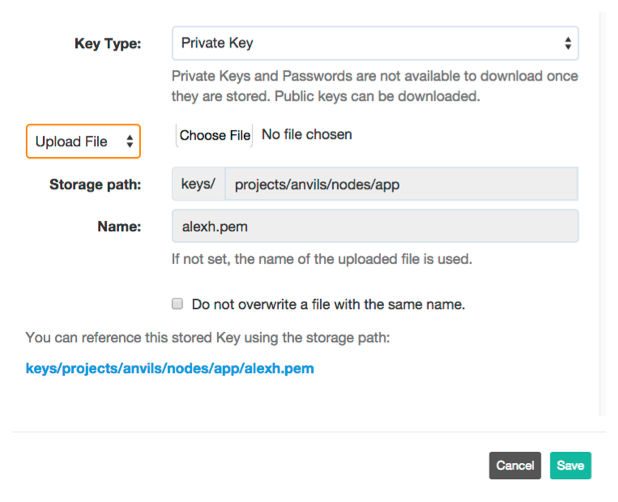The image size is (618, 502).
Task: Click the 'No file chosen' text
Action: coord(307,135)
